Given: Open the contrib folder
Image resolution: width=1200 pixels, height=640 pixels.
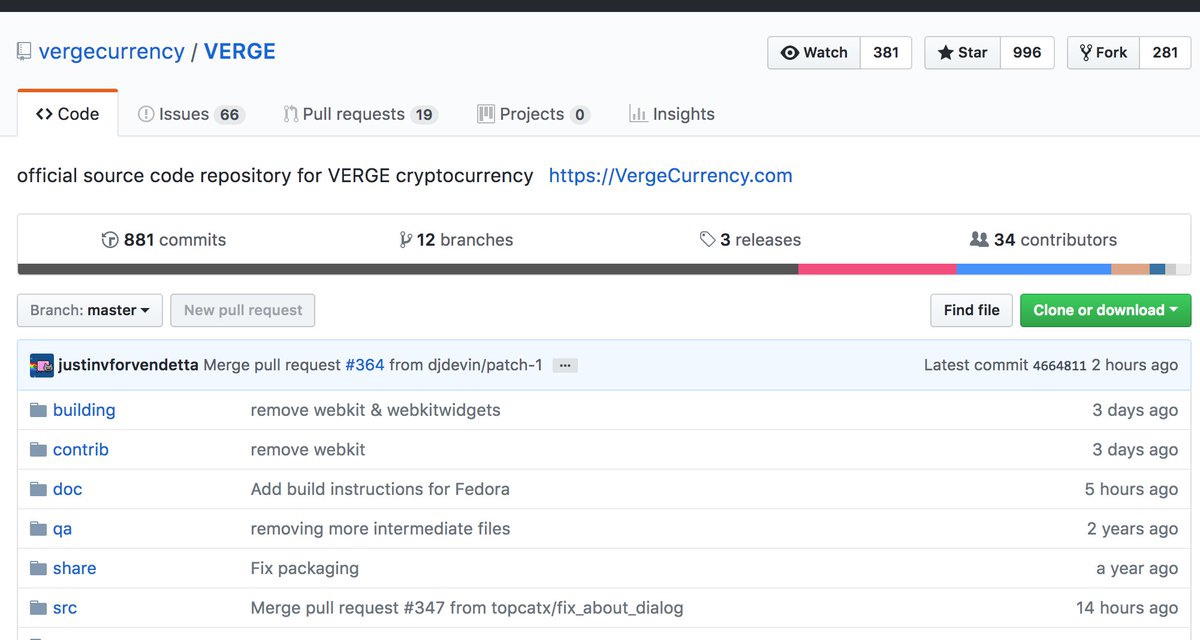Looking at the screenshot, I should [81, 450].
